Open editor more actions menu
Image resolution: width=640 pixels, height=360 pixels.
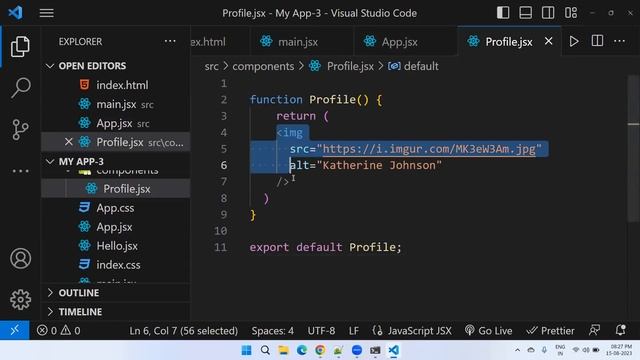tap(619, 41)
